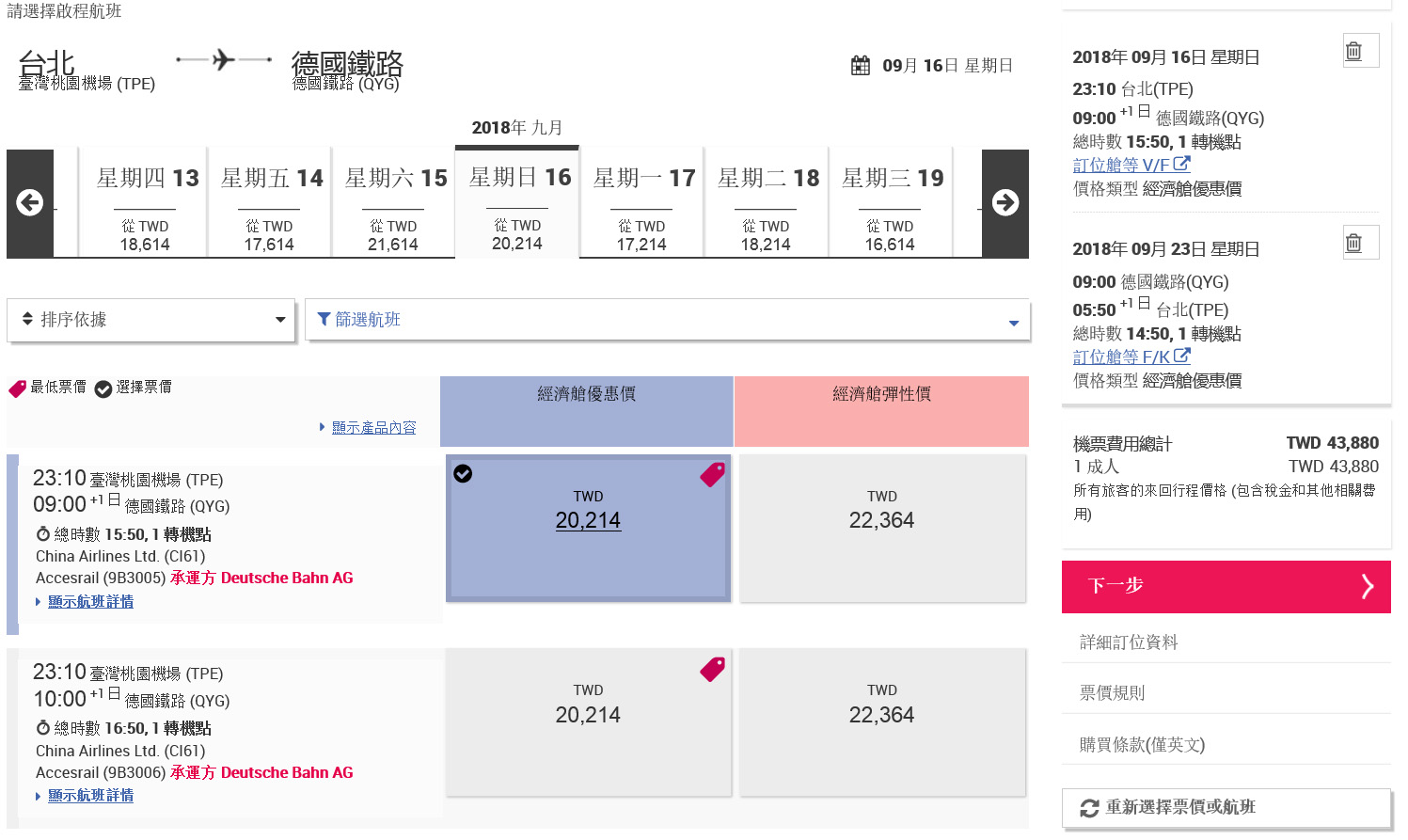Screen dimensions: 1408x840
Task: Open external link icon beside 訂位艙等 V/F
Action: click(1182, 164)
